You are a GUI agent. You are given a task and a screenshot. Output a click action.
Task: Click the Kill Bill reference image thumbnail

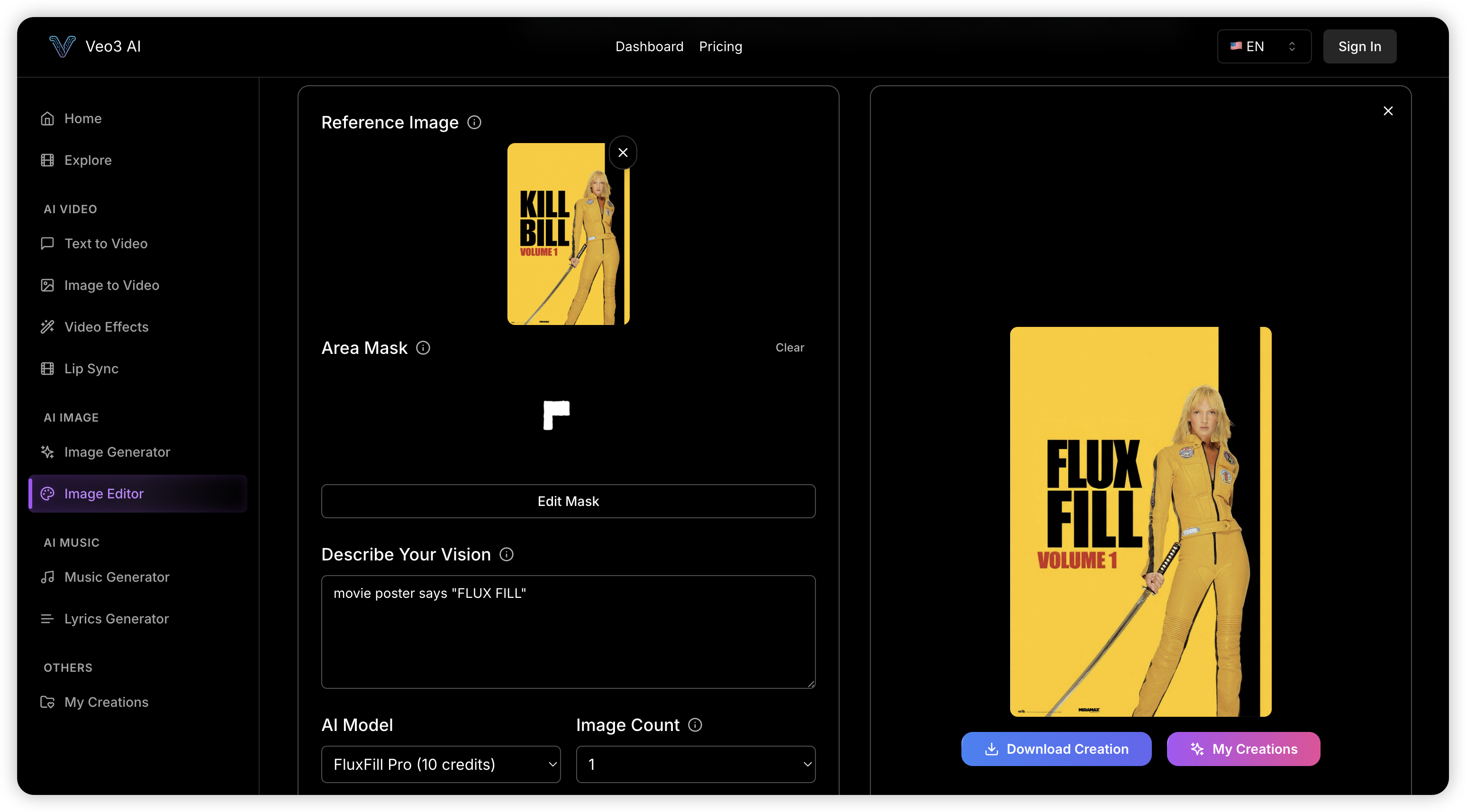(568, 234)
